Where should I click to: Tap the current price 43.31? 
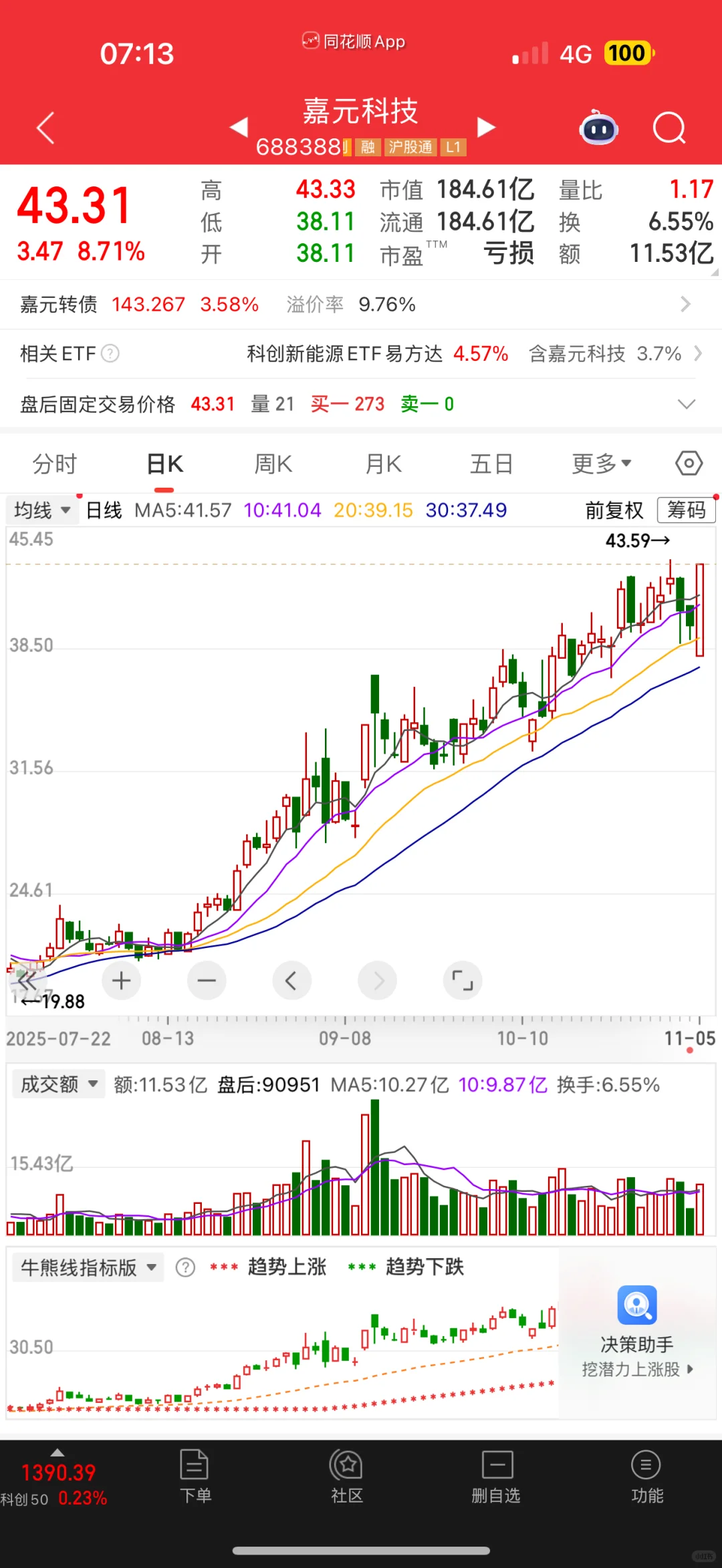74,205
